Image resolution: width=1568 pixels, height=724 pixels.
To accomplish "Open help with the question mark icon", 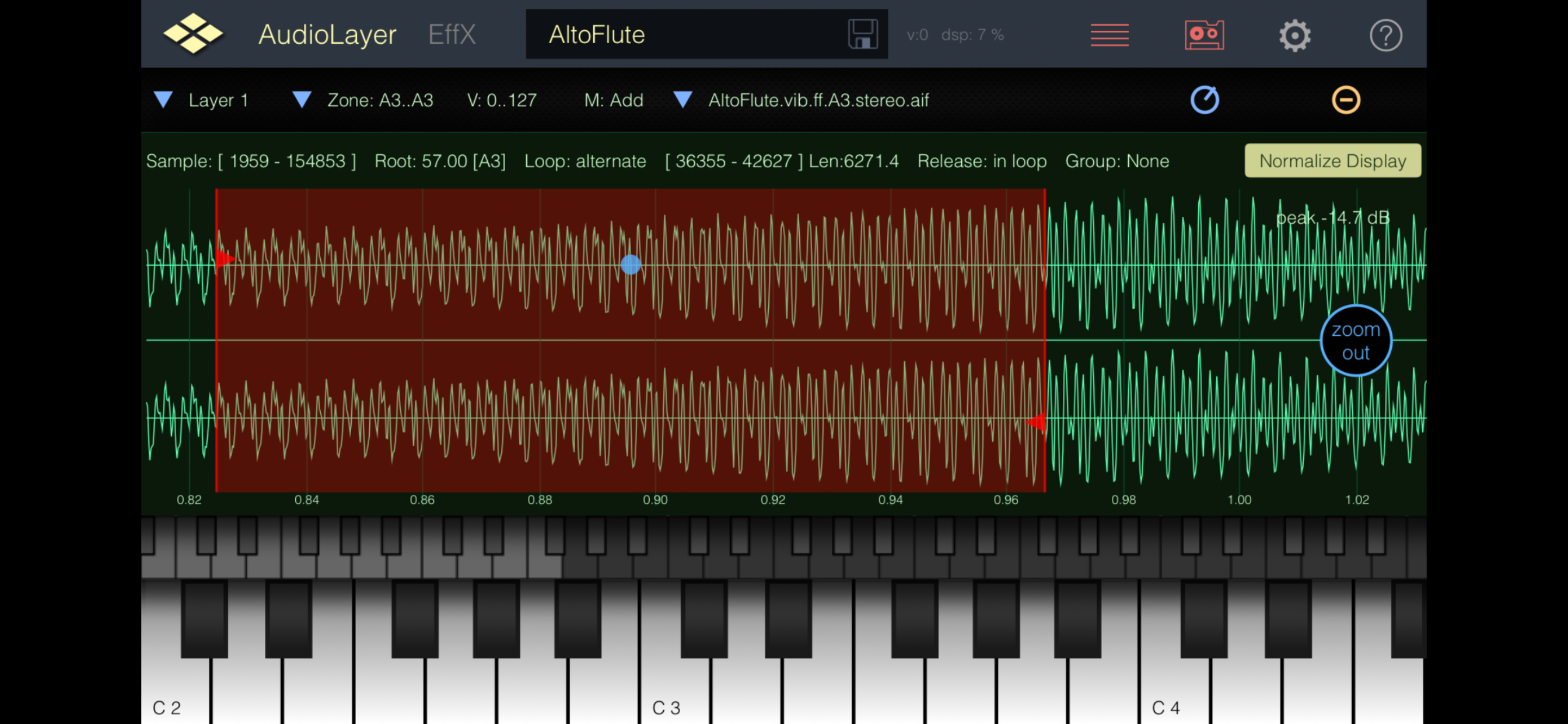I will [1385, 36].
